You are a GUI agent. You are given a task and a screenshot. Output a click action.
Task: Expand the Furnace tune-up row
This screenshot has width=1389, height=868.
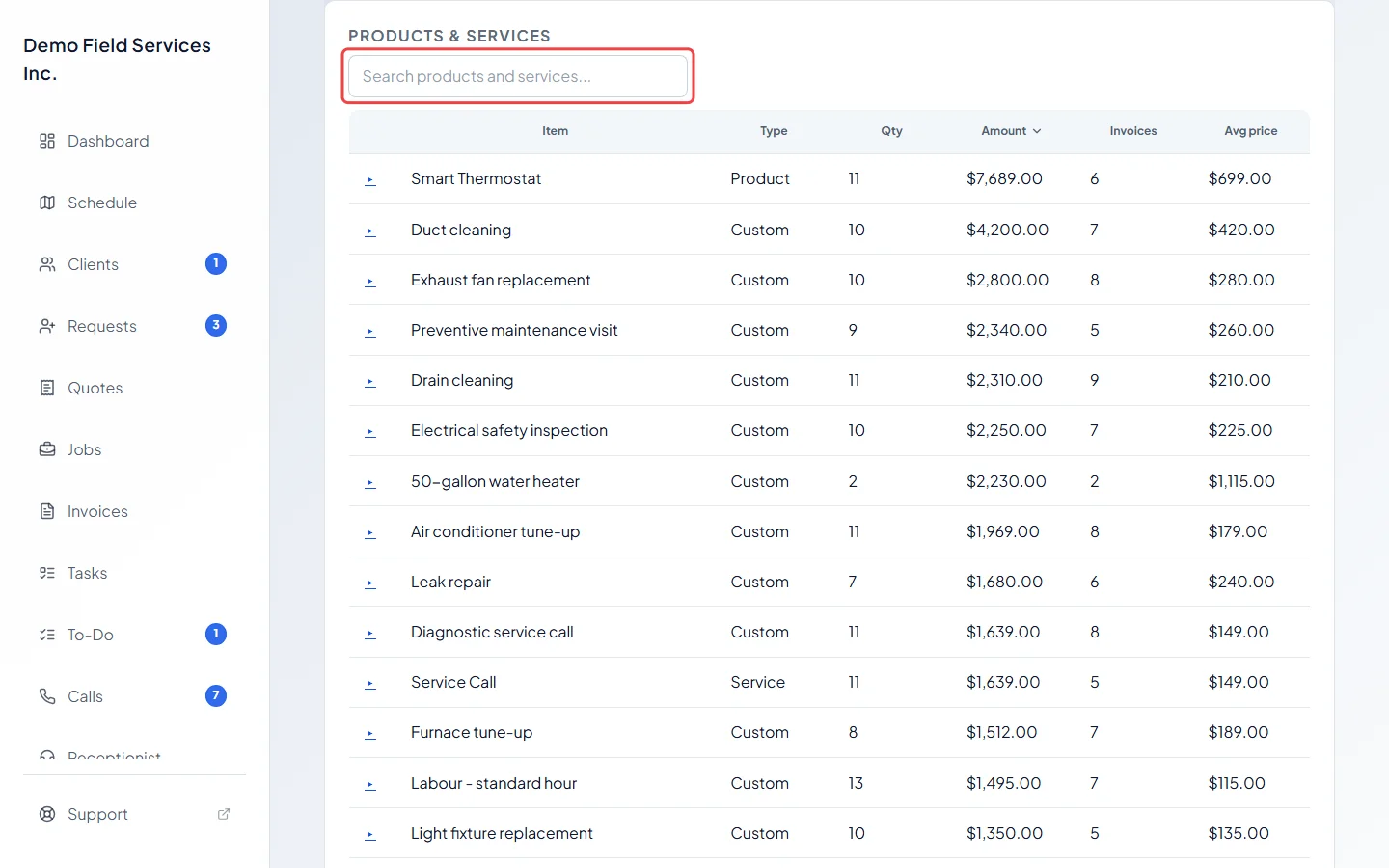tap(370, 734)
